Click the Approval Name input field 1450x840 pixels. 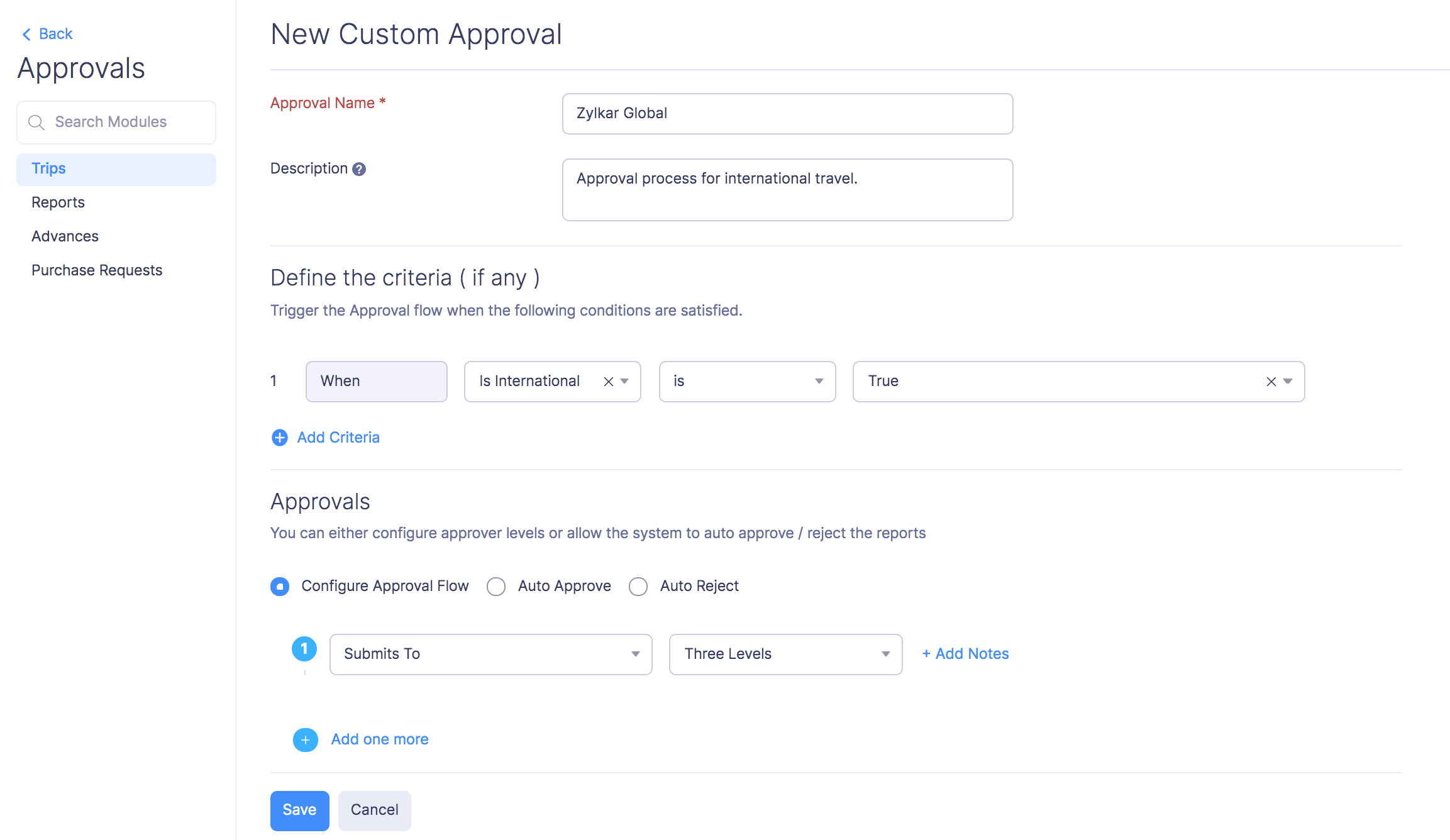(x=787, y=114)
